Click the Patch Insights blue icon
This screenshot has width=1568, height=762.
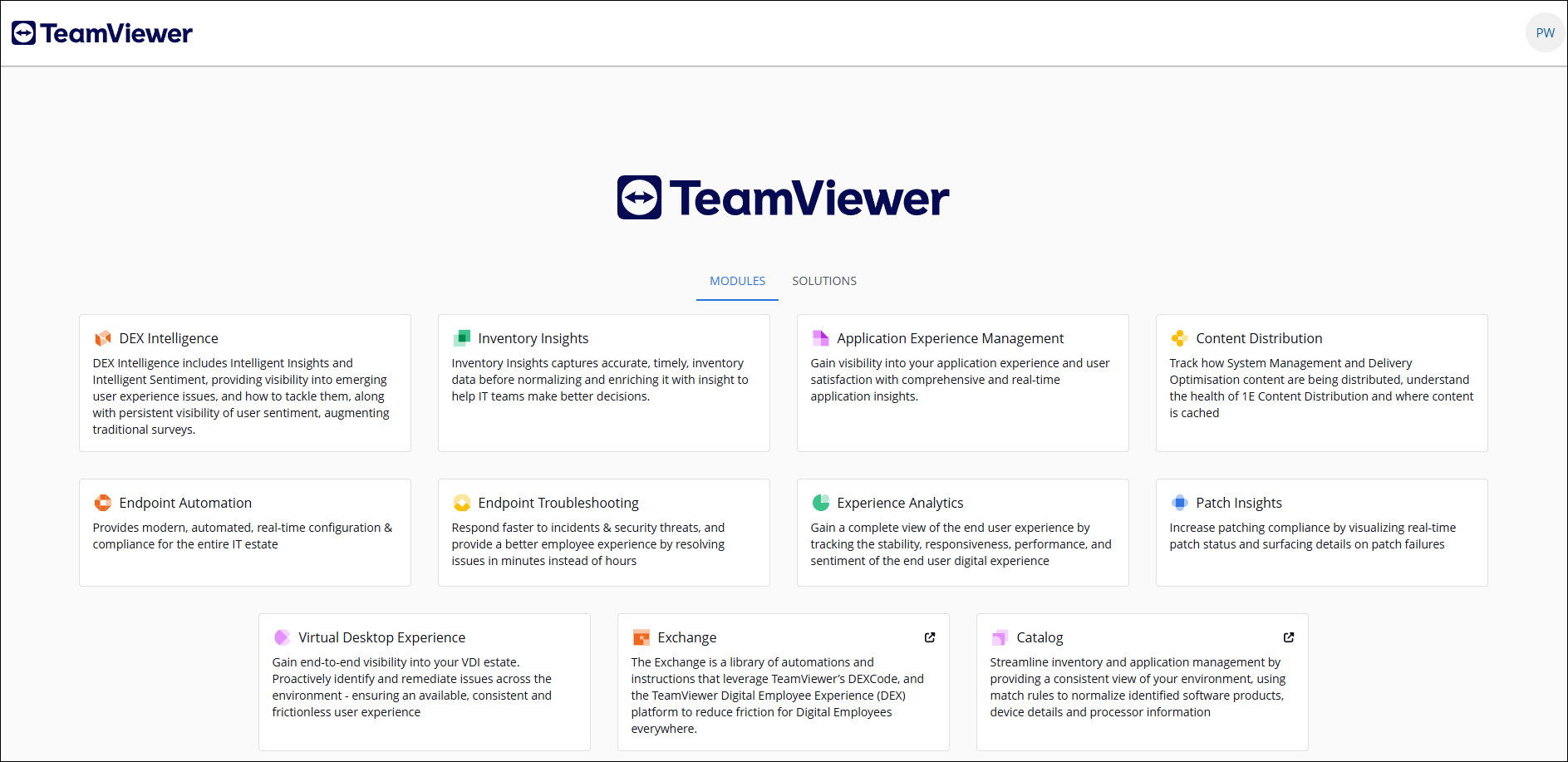[x=1179, y=503]
